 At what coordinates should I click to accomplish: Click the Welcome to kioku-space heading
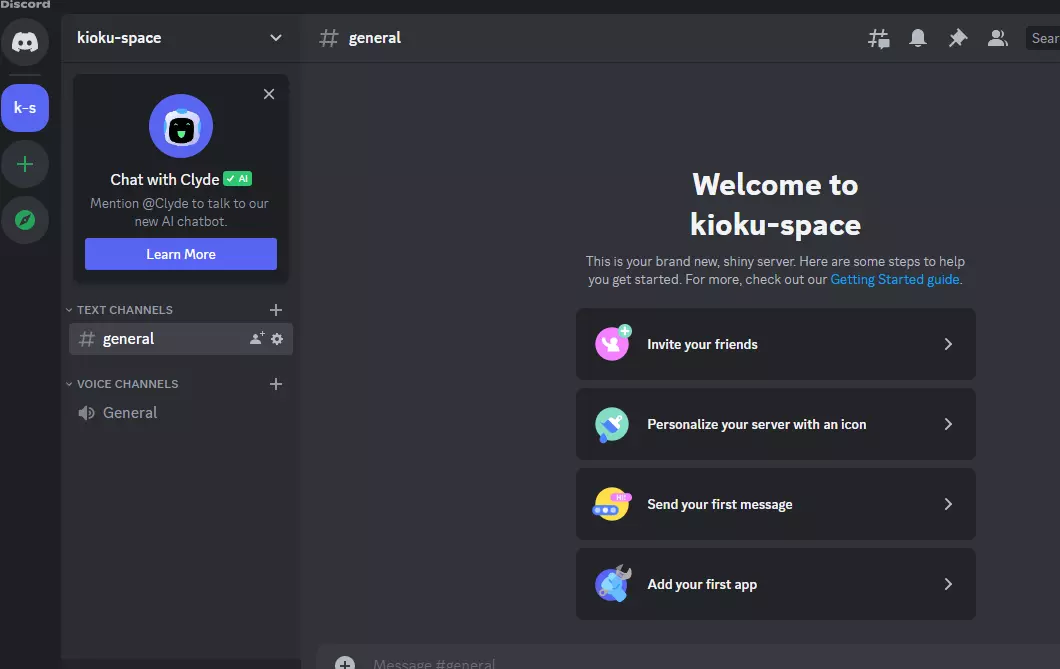775,205
